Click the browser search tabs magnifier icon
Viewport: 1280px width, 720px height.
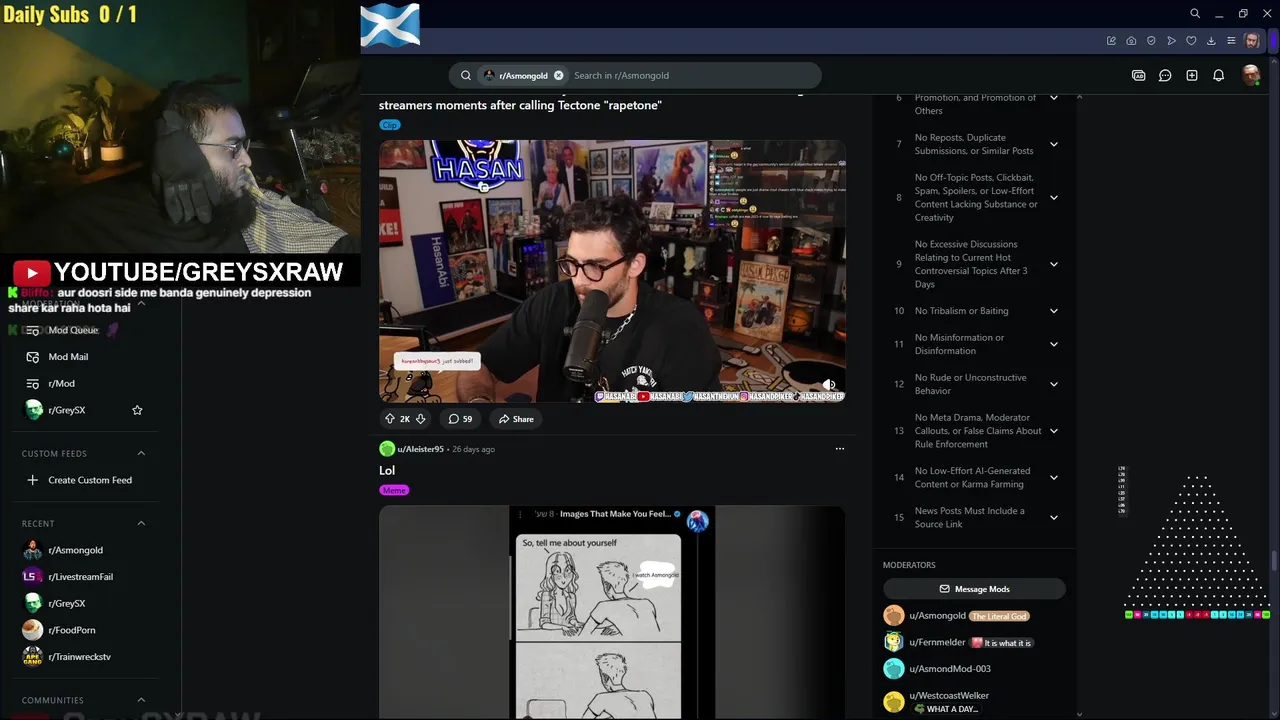(x=1195, y=14)
